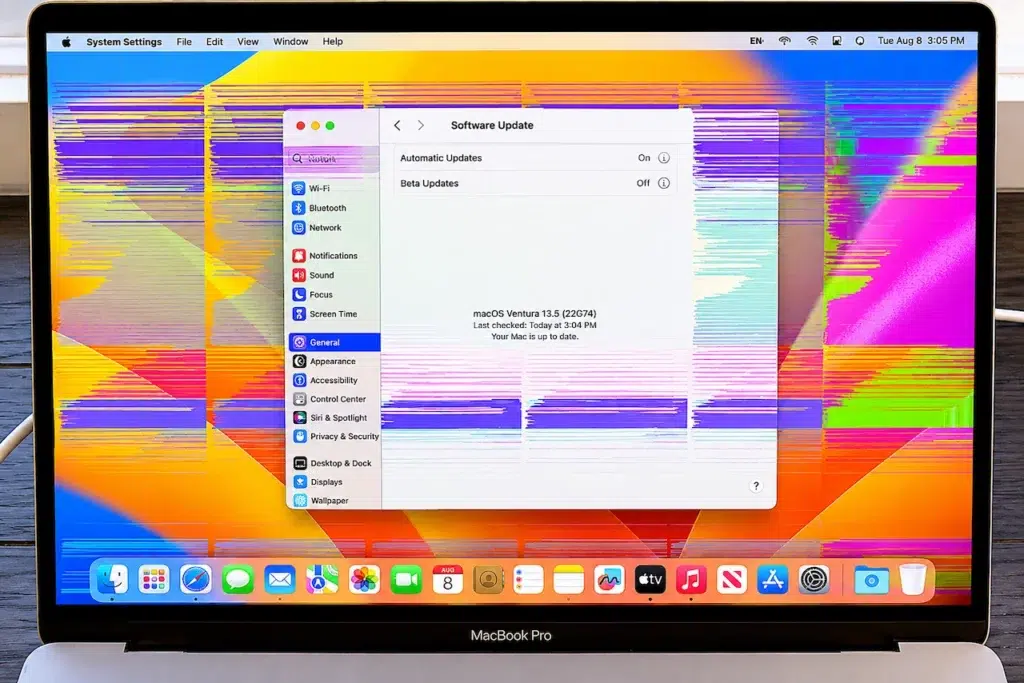The height and width of the screenshot is (683, 1024).
Task: Open Wi-Fi settings in sidebar
Action: click(x=333, y=188)
